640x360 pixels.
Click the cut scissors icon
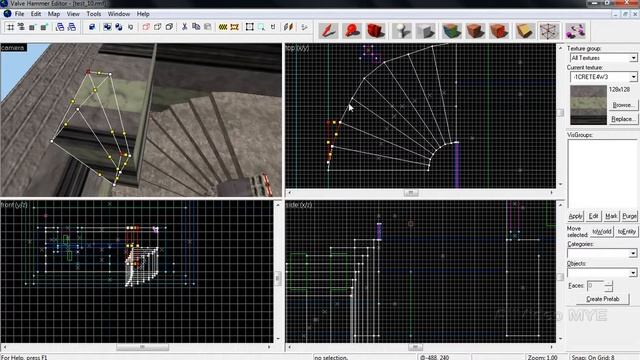click(184, 27)
